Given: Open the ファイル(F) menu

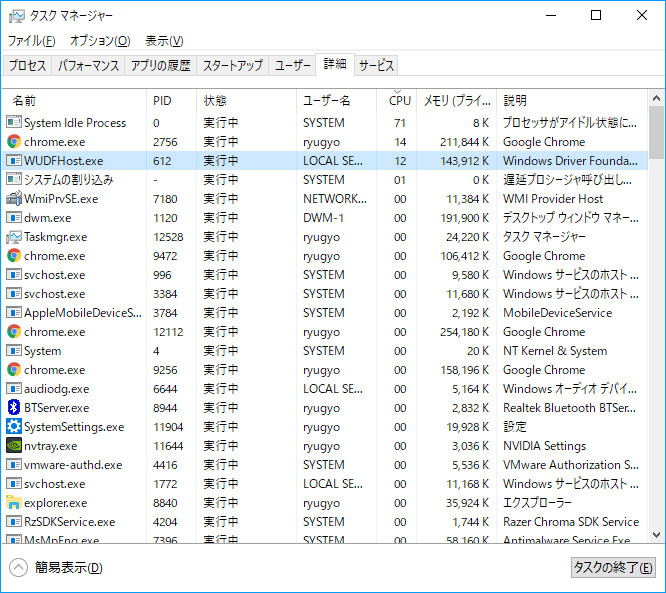Looking at the screenshot, I should click(32, 41).
